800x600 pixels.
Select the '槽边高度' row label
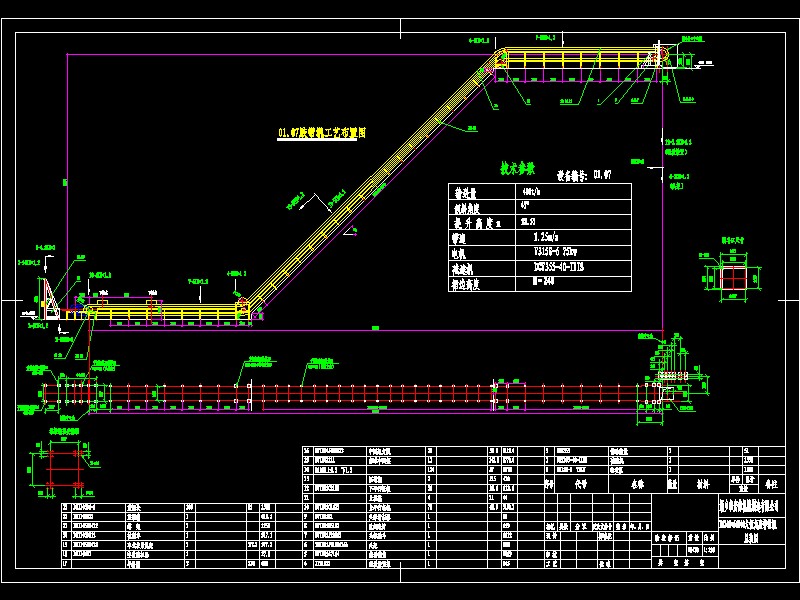(x=466, y=284)
